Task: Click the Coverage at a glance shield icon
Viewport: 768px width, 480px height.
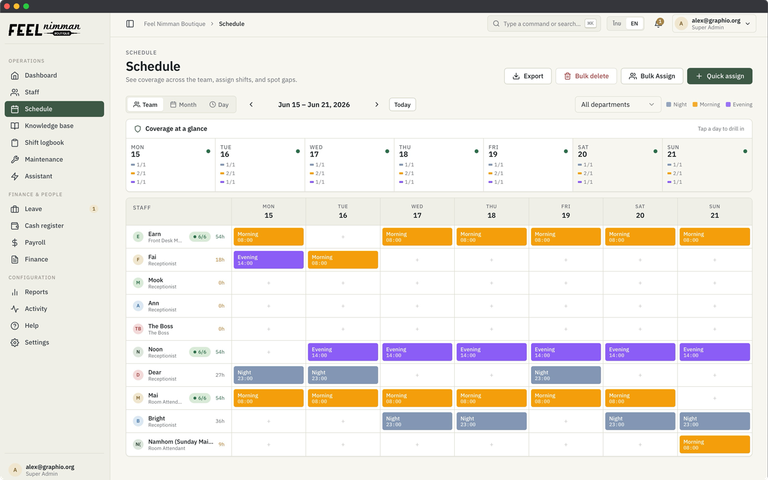Action: coord(138,129)
